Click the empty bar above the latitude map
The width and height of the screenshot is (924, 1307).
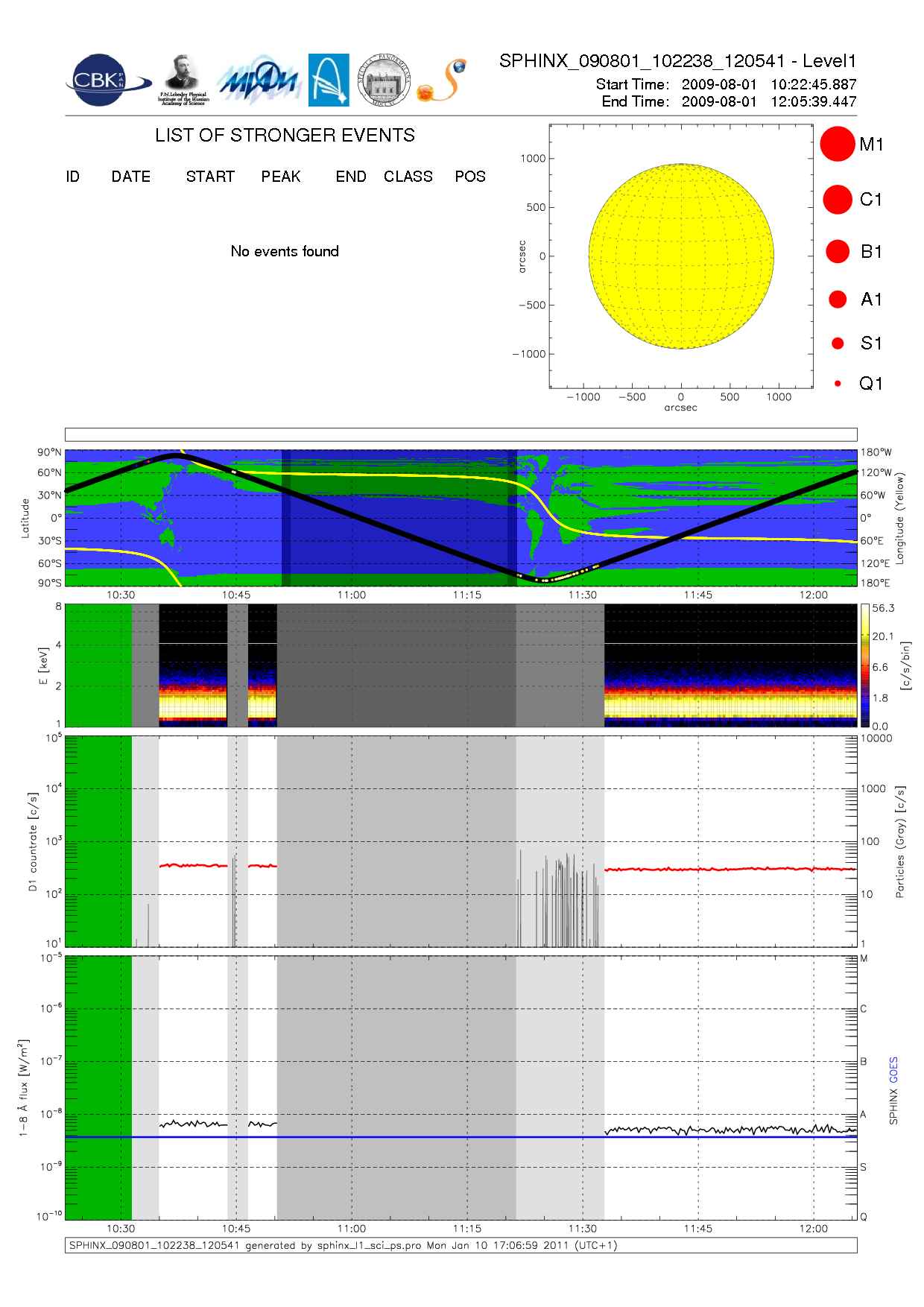[x=461, y=434]
